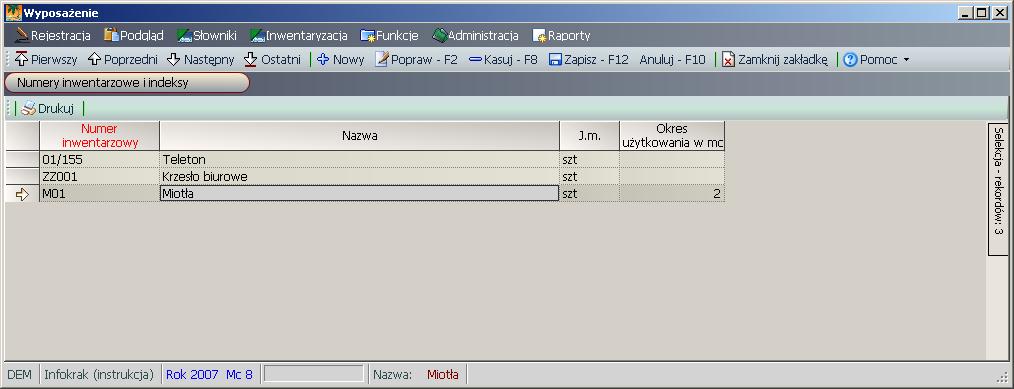Click the row selector for Teleton
Image resolution: width=1014 pixels, height=389 pixels.
click(x=22, y=159)
